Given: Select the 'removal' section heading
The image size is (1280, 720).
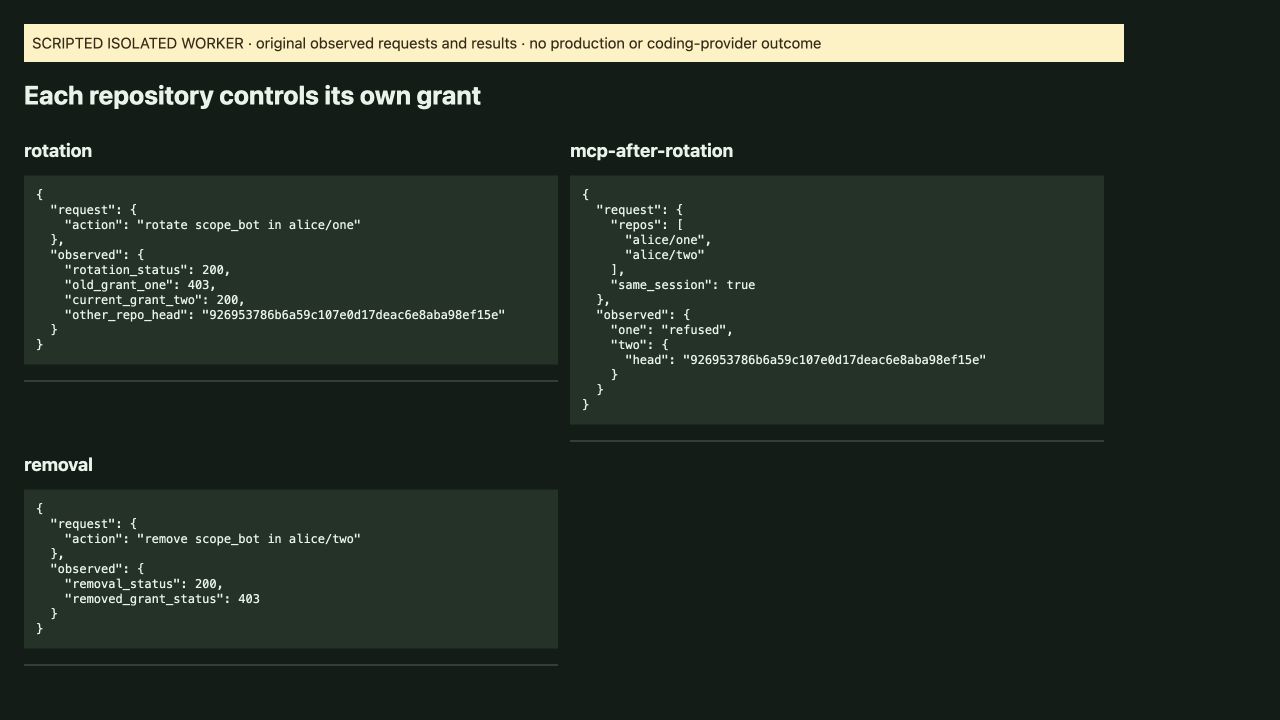Looking at the screenshot, I should click(x=58, y=465).
